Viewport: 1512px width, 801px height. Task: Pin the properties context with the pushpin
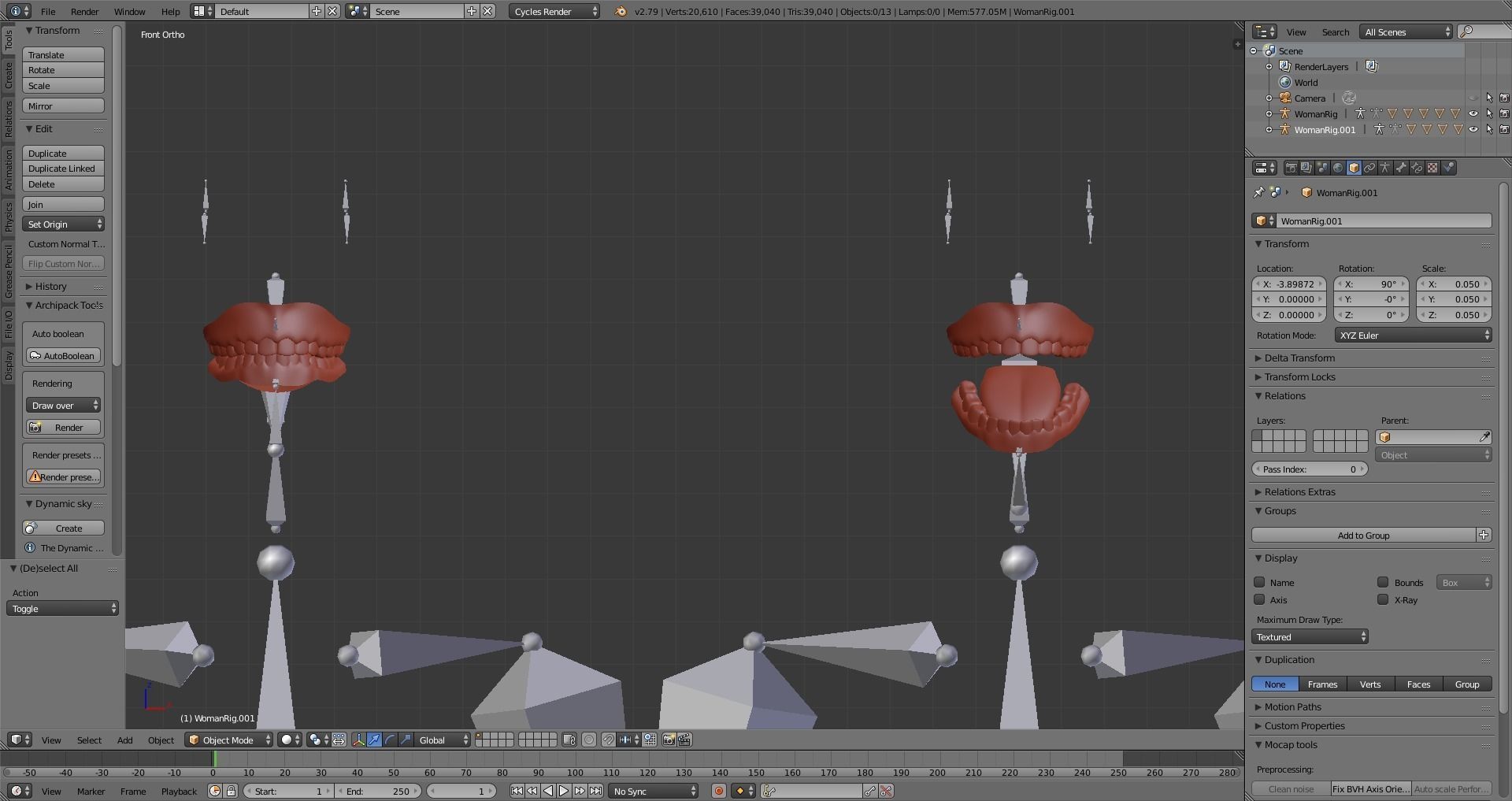1258,192
